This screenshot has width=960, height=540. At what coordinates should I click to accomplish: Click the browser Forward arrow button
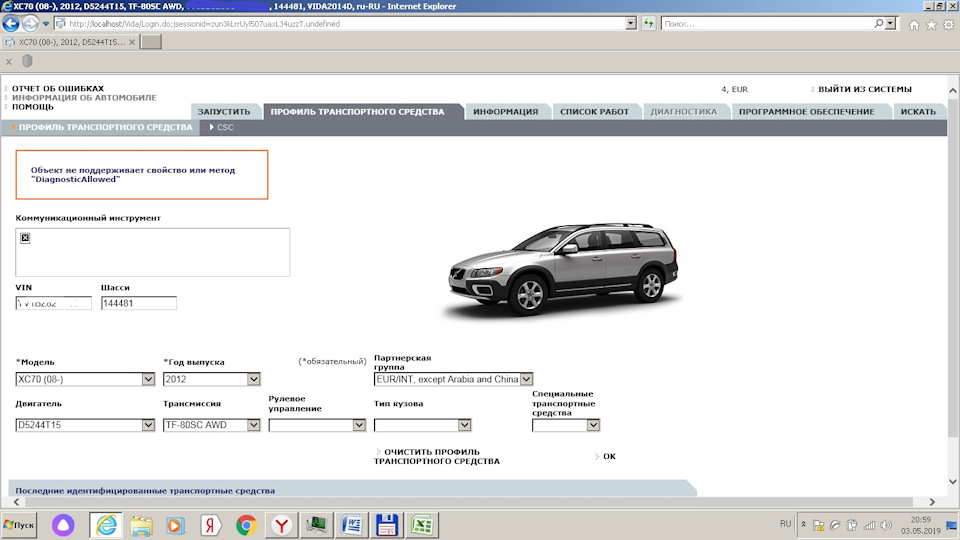tap(30, 23)
